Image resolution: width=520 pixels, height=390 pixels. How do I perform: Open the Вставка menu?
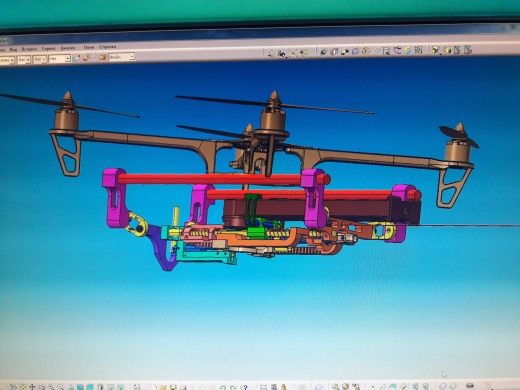tap(29, 49)
